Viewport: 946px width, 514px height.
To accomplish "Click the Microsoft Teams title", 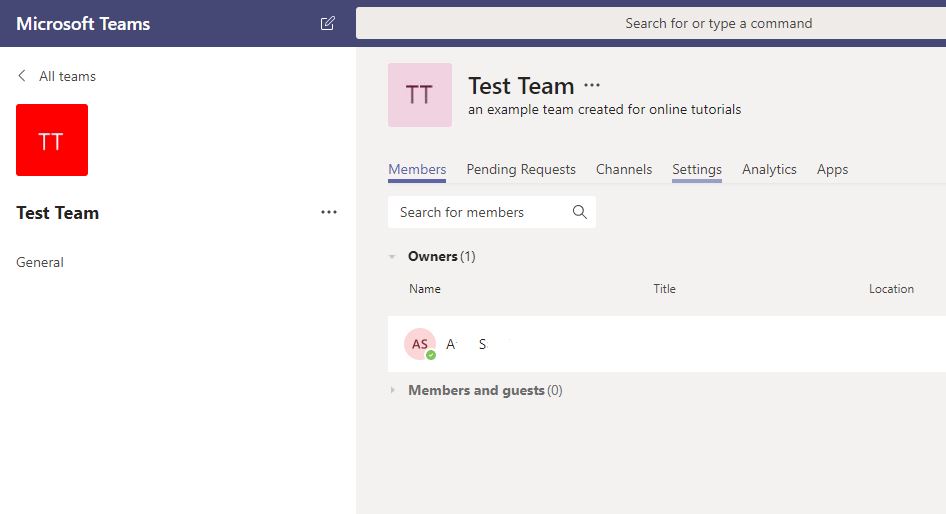I will click(83, 24).
